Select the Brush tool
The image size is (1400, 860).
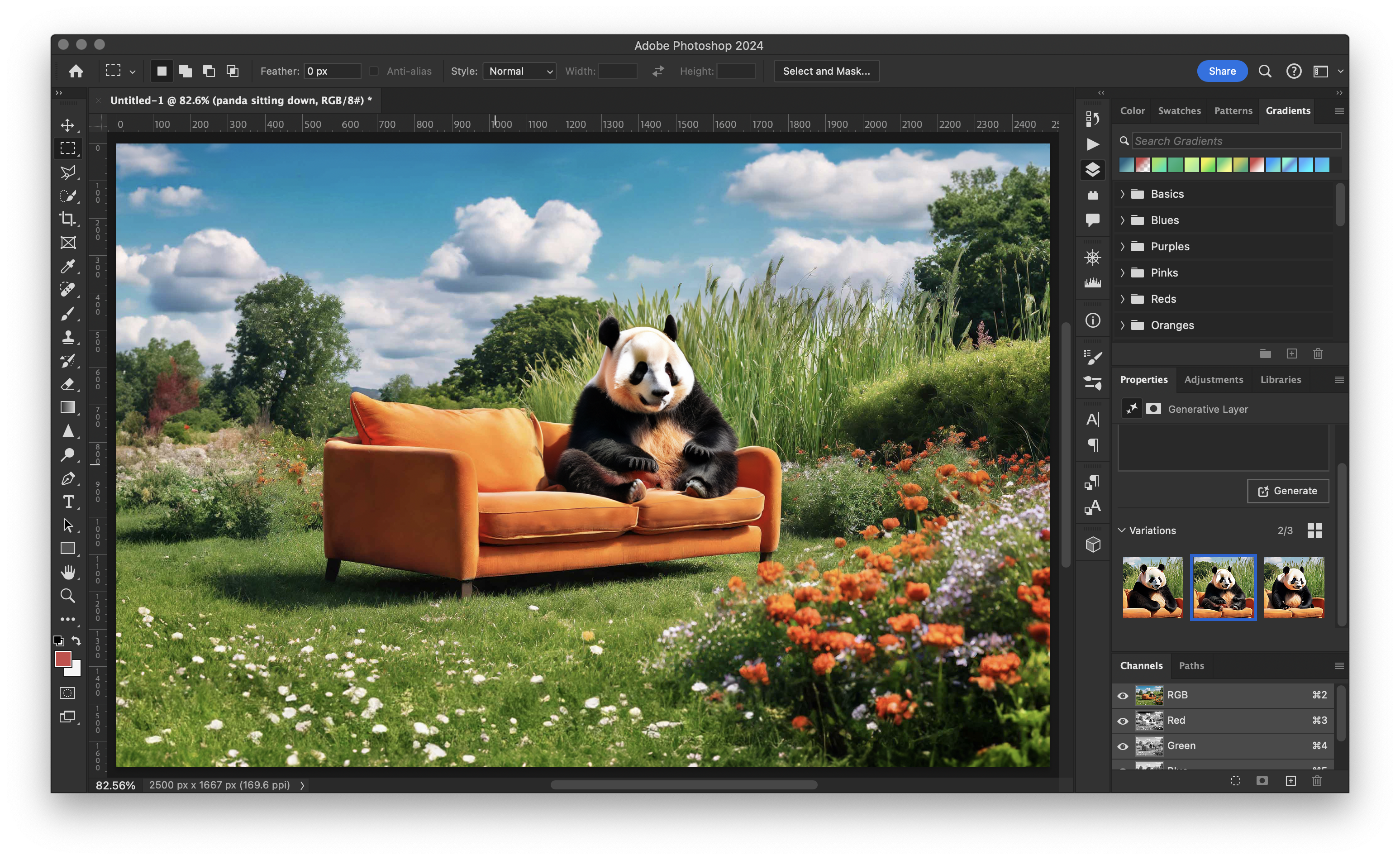pyautogui.click(x=68, y=313)
